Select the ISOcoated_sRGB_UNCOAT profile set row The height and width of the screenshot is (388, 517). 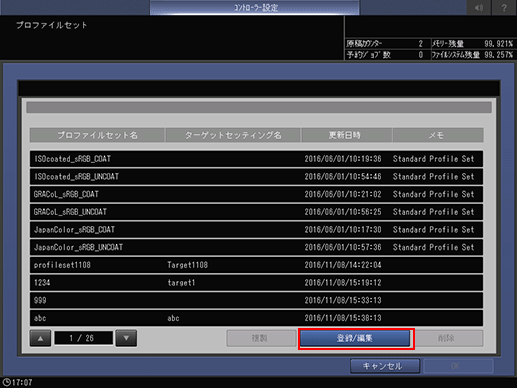tap(256, 176)
